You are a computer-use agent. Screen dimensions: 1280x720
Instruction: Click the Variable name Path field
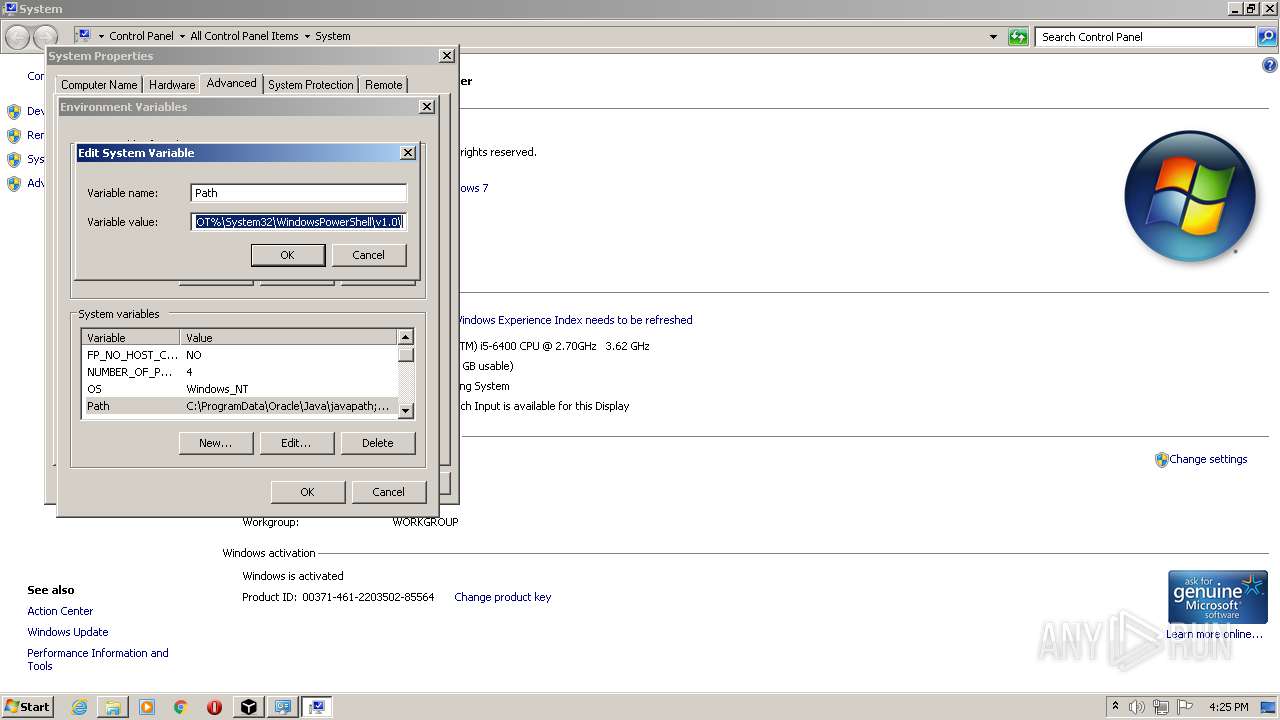(x=299, y=193)
